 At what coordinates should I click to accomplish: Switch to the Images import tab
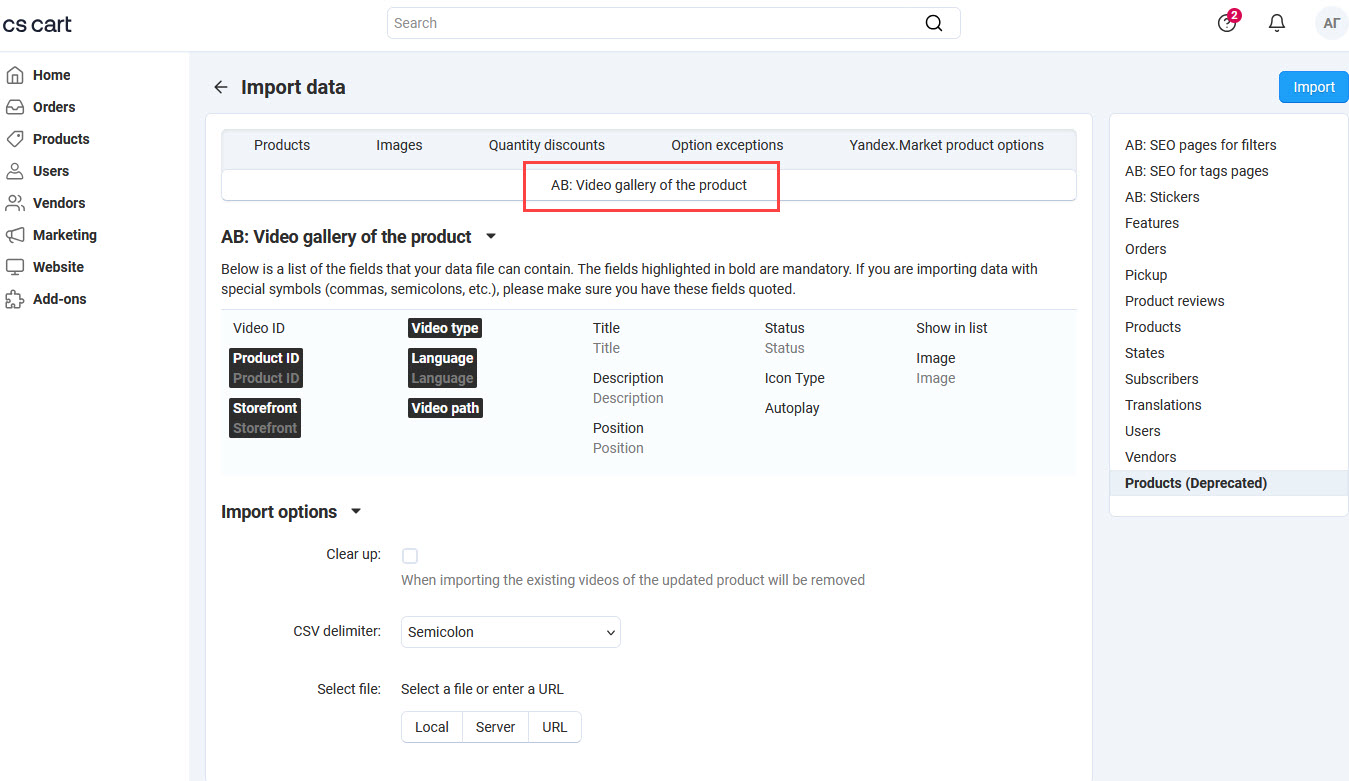[x=399, y=145]
